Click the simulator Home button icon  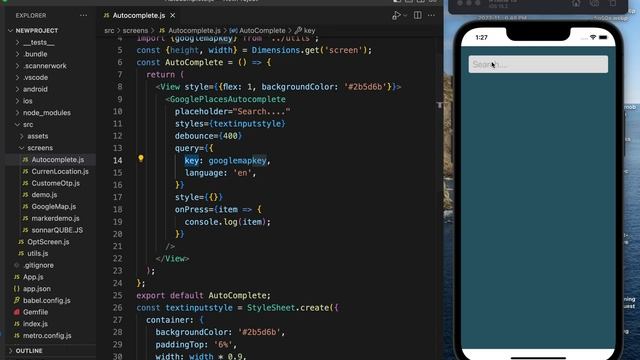[x=576, y=4]
